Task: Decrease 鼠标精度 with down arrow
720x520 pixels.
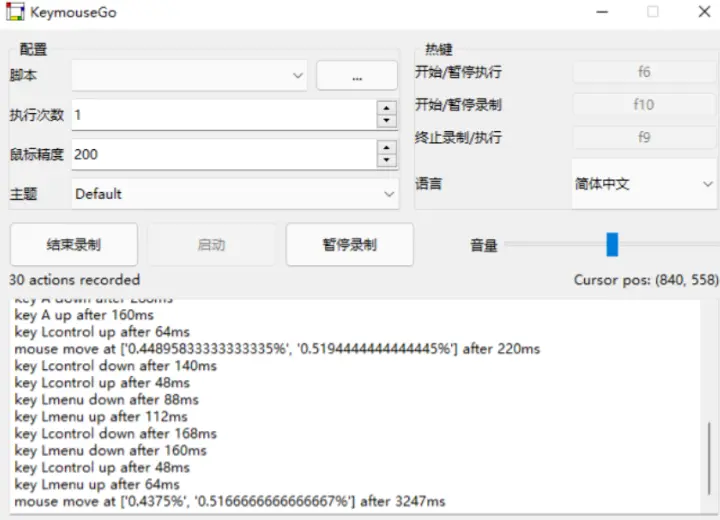Action: (x=387, y=160)
